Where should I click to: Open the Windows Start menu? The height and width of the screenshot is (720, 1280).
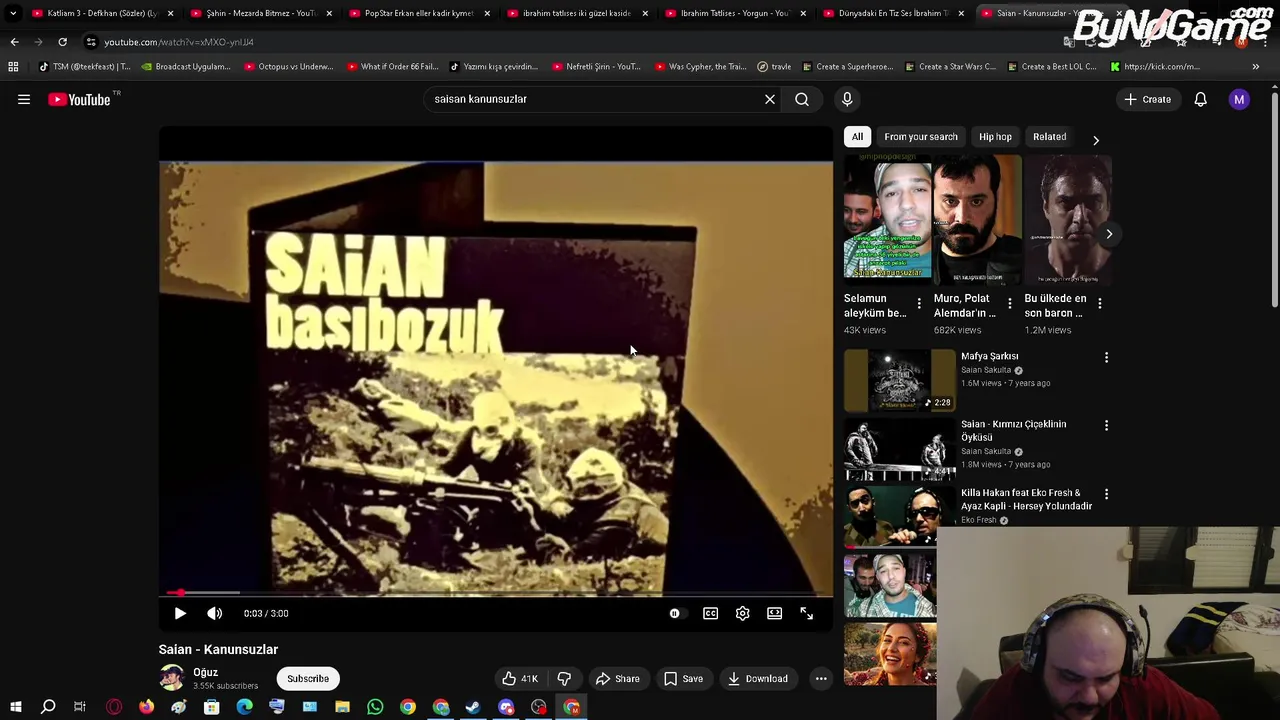[x=15, y=708]
